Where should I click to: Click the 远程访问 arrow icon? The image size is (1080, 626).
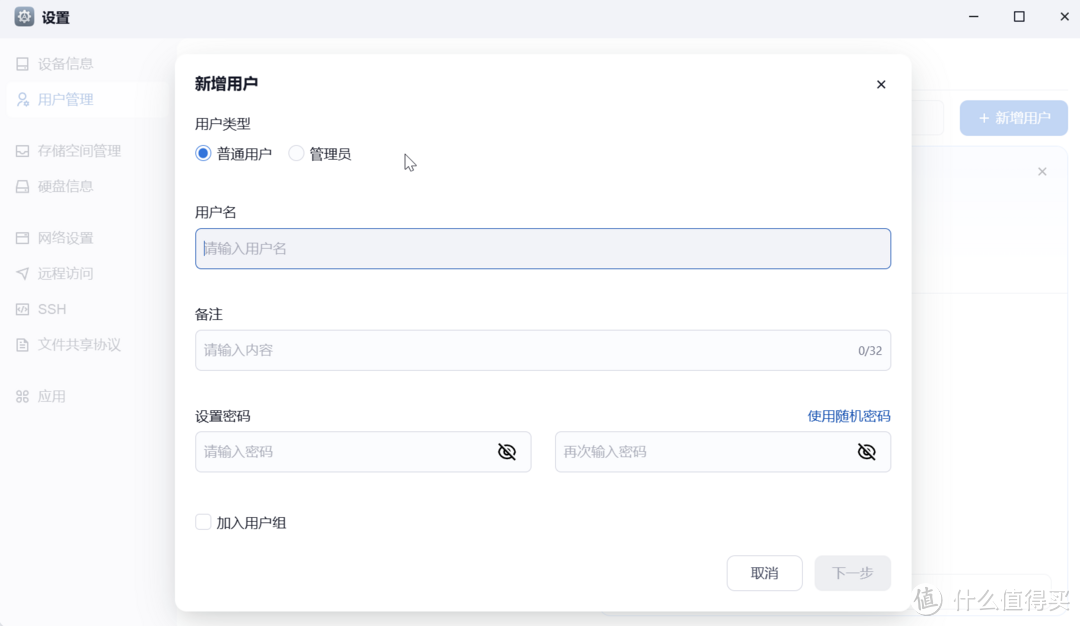point(22,274)
